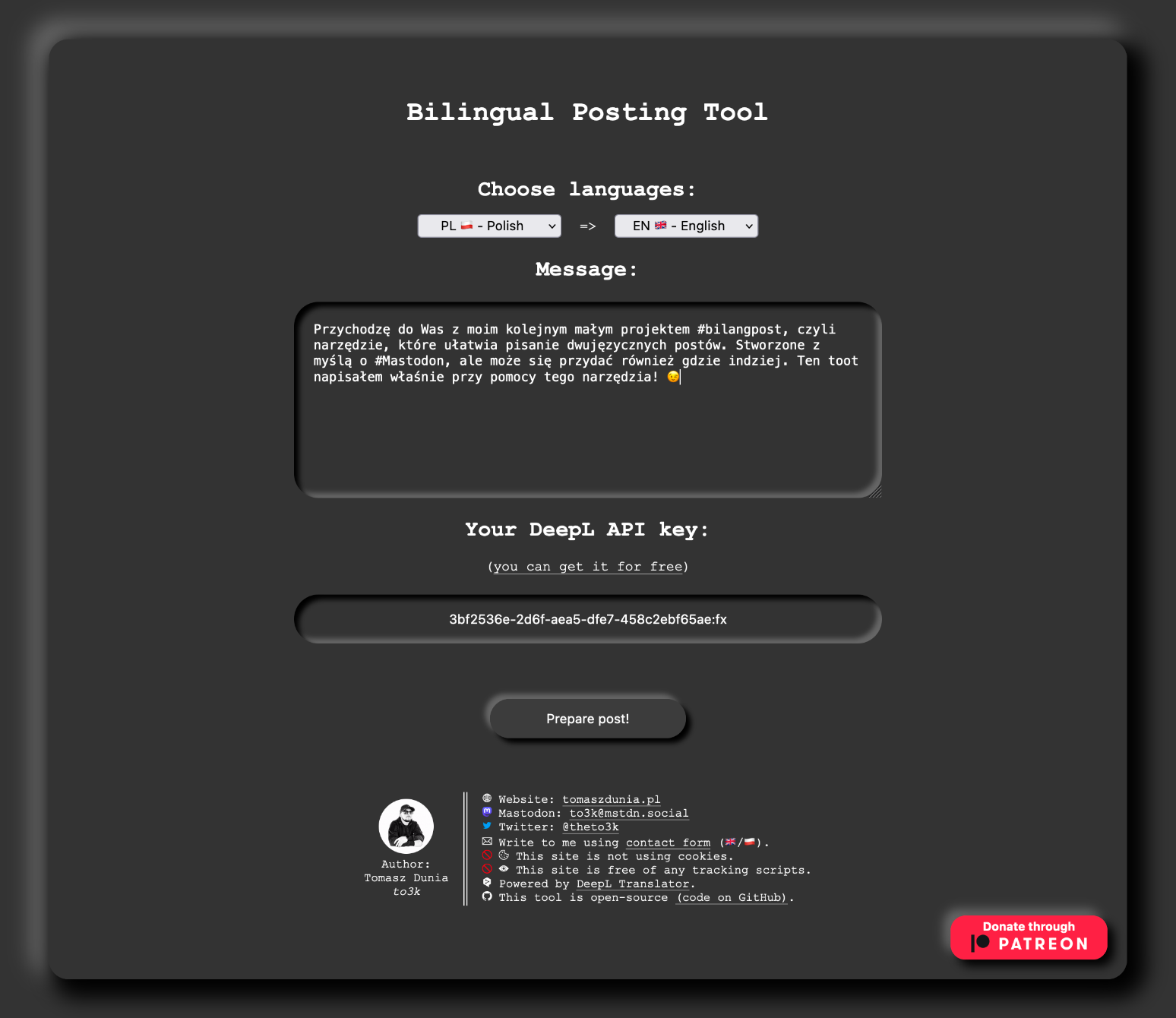Click the Mastodon logo icon
This screenshot has width=1176, height=1018.
[487, 812]
